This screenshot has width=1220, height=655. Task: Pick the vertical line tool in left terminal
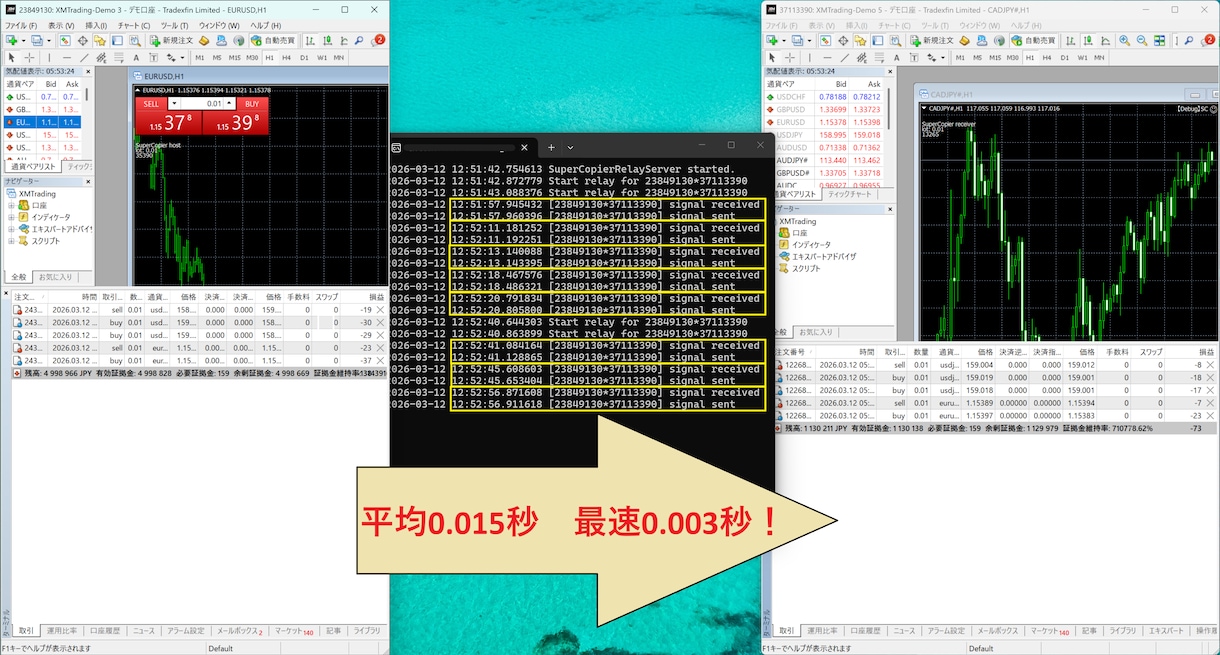[x=49, y=58]
